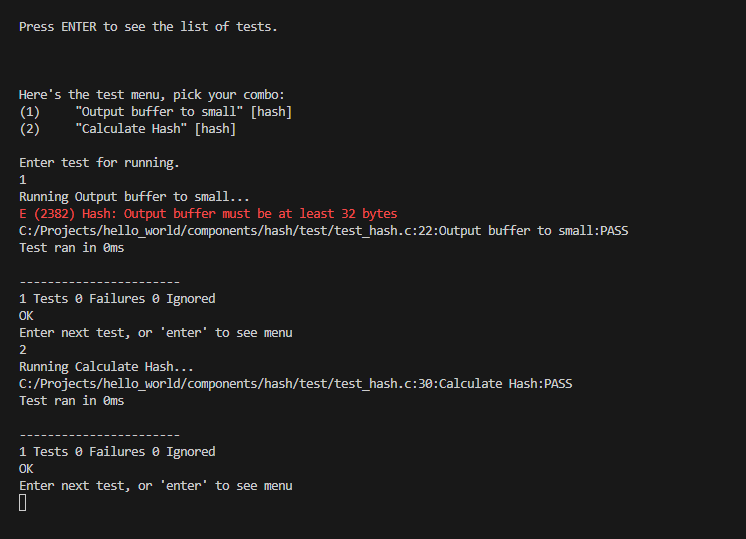Click 'Here's the test menu' heading line
This screenshot has height=539, width=746.
coord(152,95)
